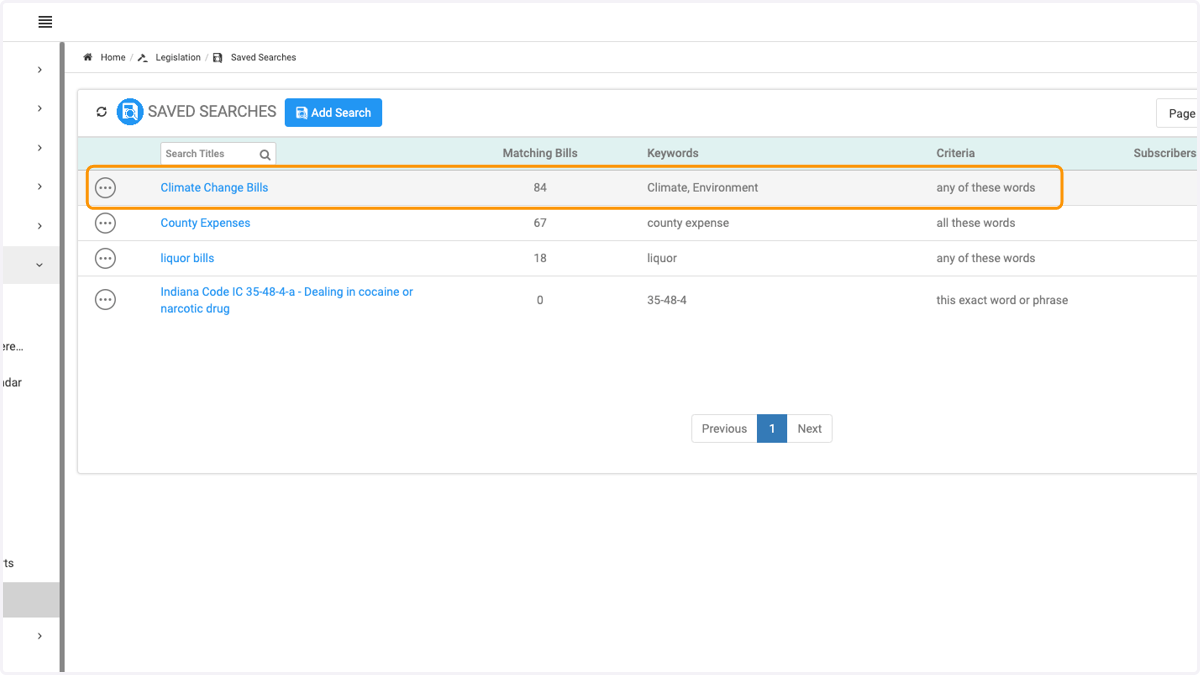Open the ellipsis menu for liquor bills
This screenshot has width=1200, height=675.
[105, 258]
